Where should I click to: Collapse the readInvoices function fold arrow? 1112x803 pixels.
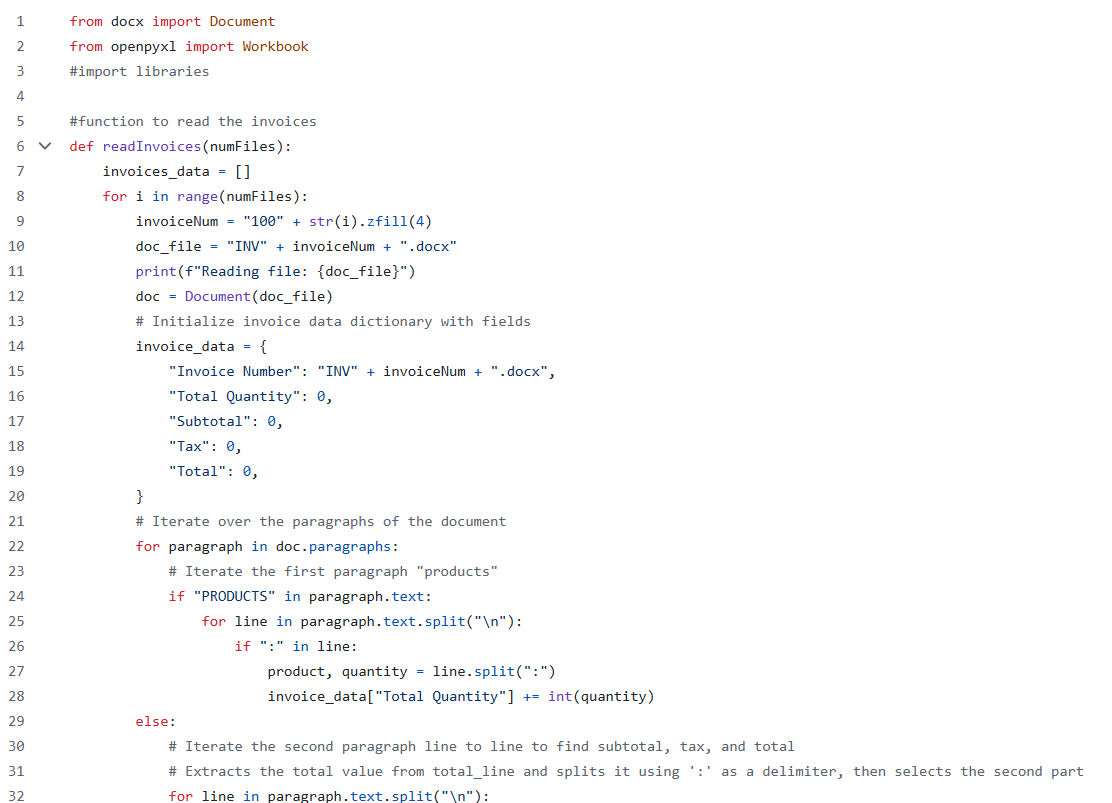pos(45,146)
